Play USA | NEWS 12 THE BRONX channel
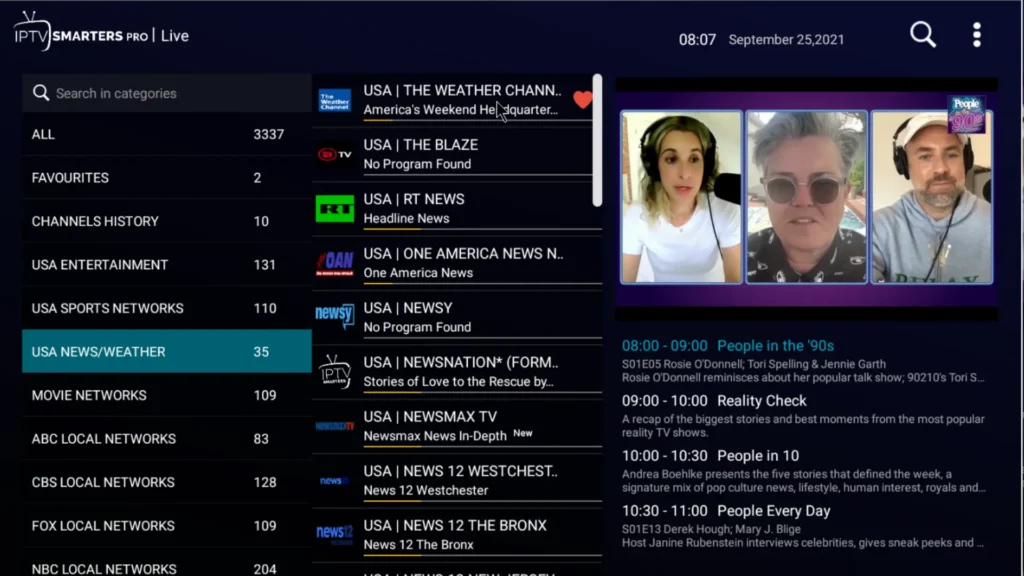Screen dimensions: 1024x576 (x=457, y=534)
